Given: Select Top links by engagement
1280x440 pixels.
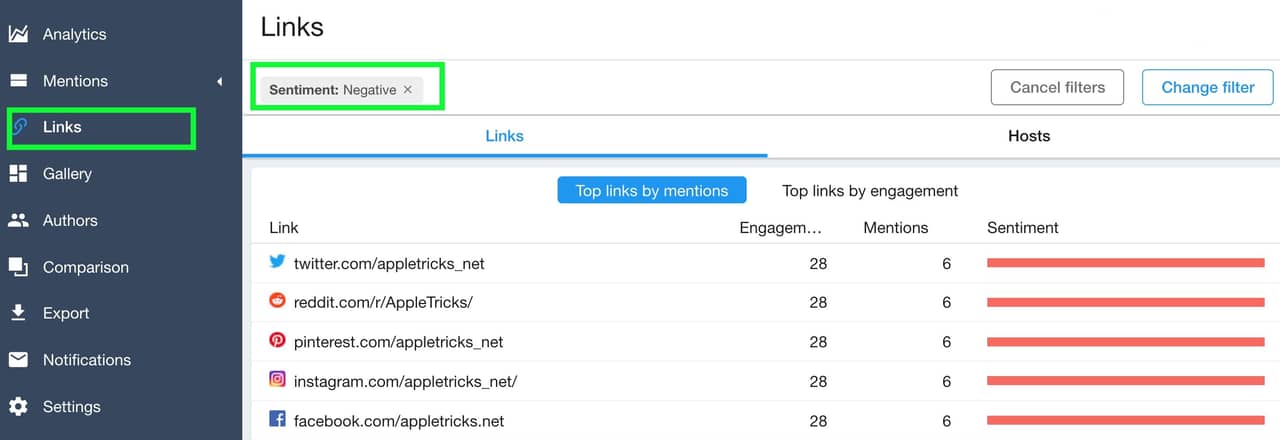Looking at the screenshot, I should (870, 191).
